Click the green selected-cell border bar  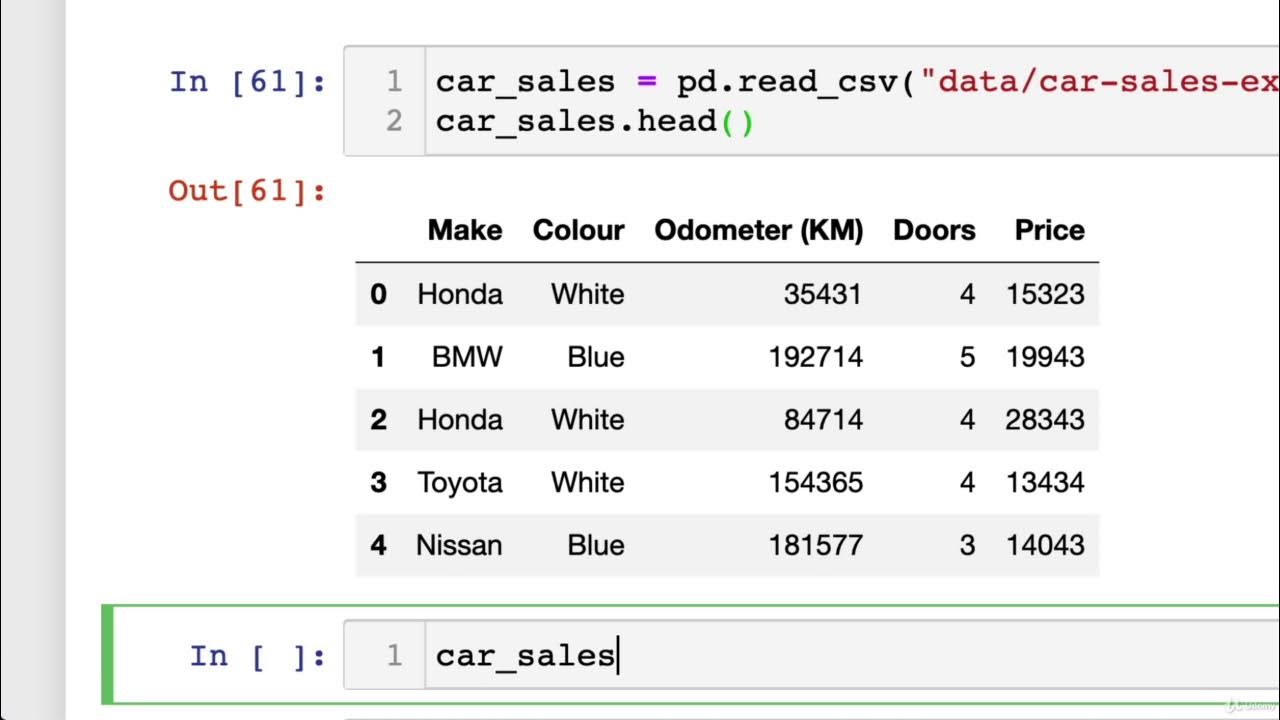click(108, 655)
